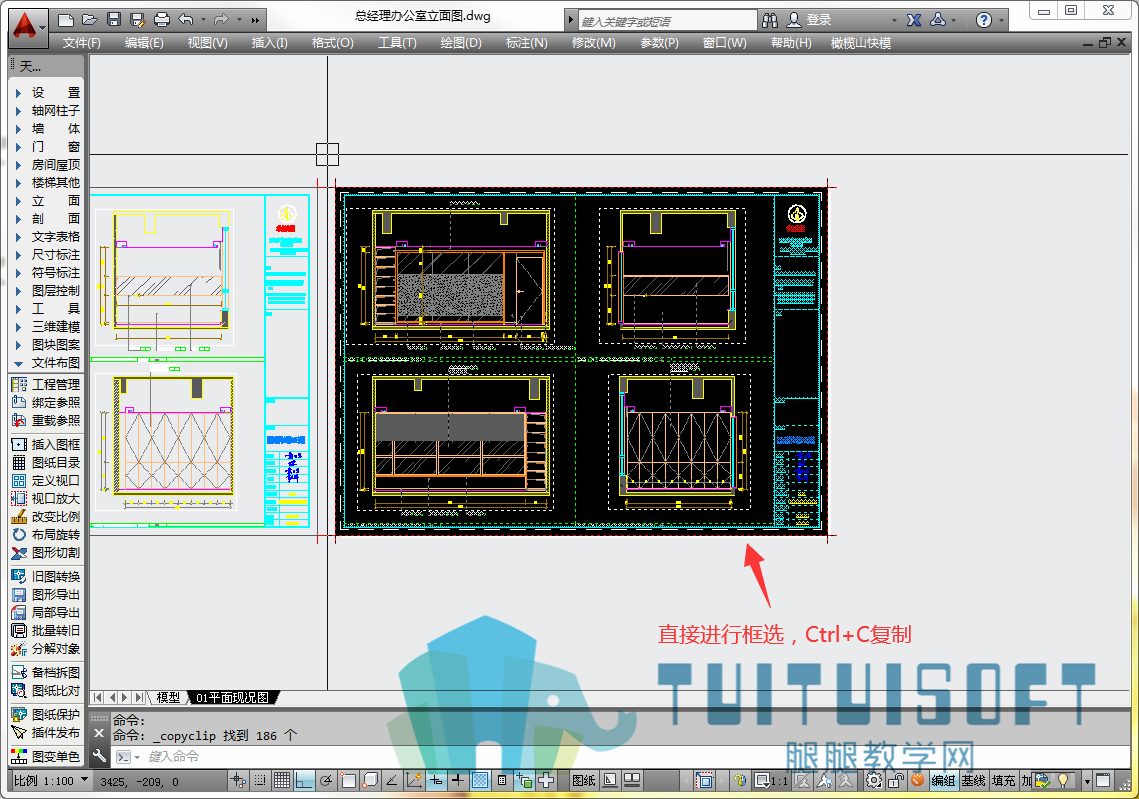Toggle ortho mode in status bar
Screen dimensions: 1139x799
pyautogui.click(x=304, y=781)
